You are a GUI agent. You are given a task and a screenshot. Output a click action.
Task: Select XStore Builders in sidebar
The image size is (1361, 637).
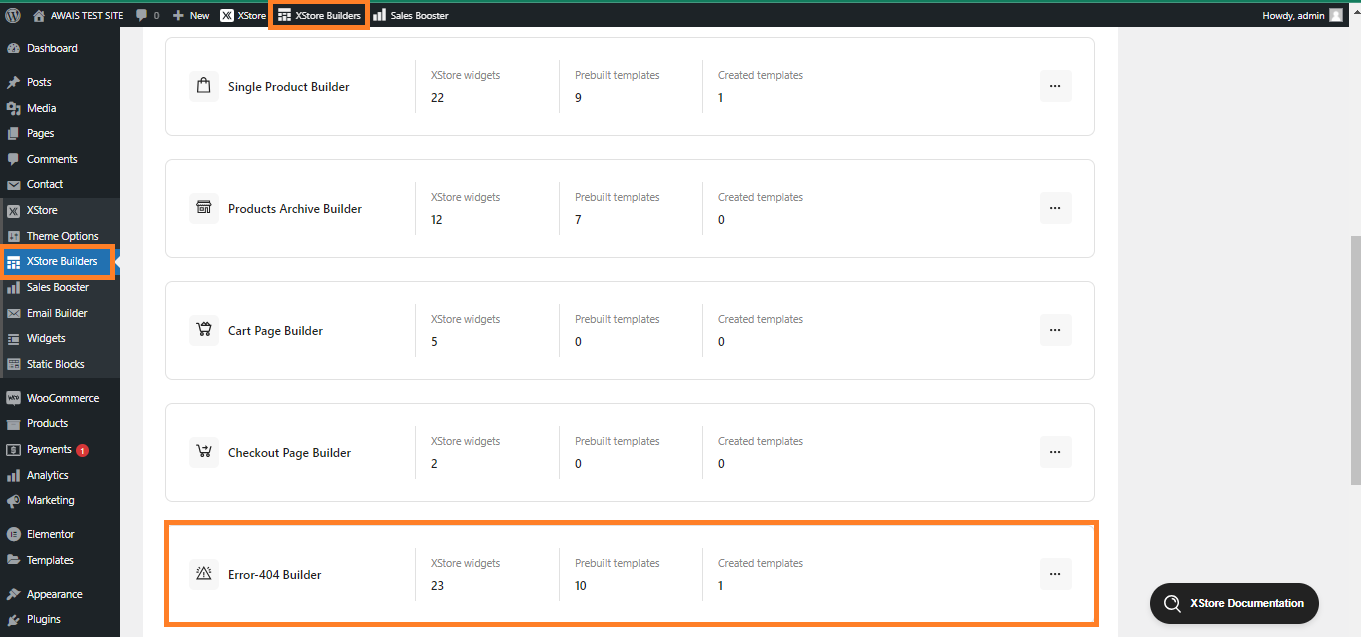click(x=58, y=262)
